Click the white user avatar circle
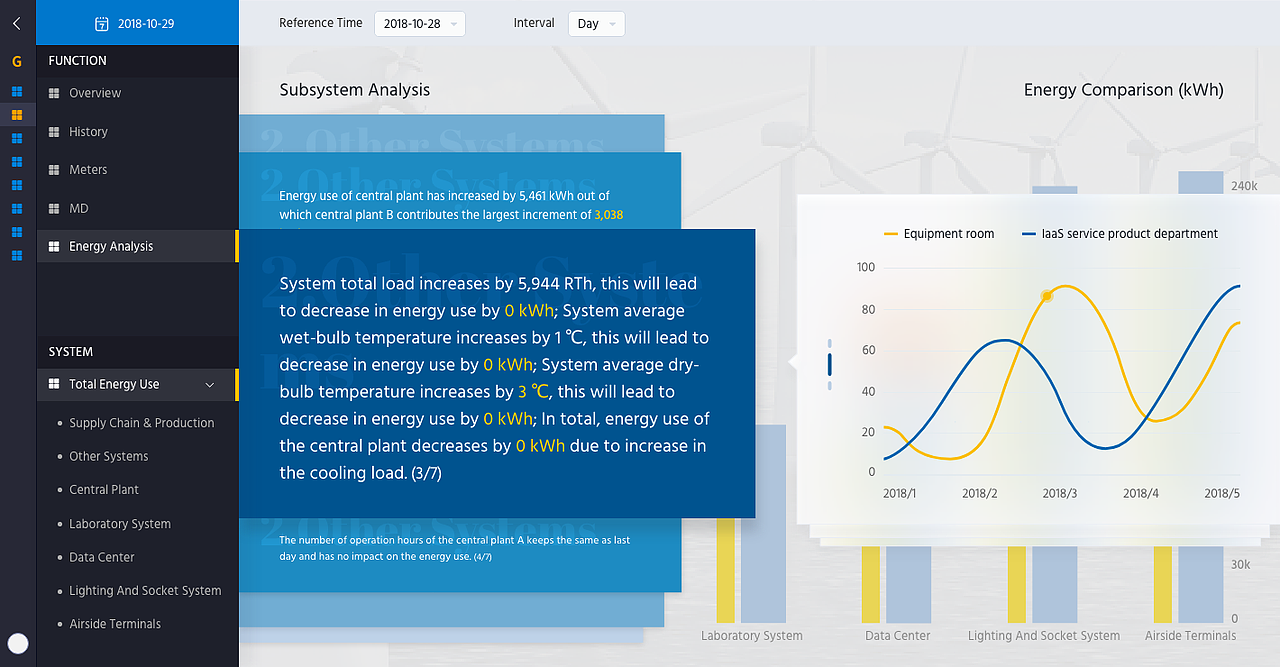This screenshot has height=667, width=1280. click(x=17, y=644)
